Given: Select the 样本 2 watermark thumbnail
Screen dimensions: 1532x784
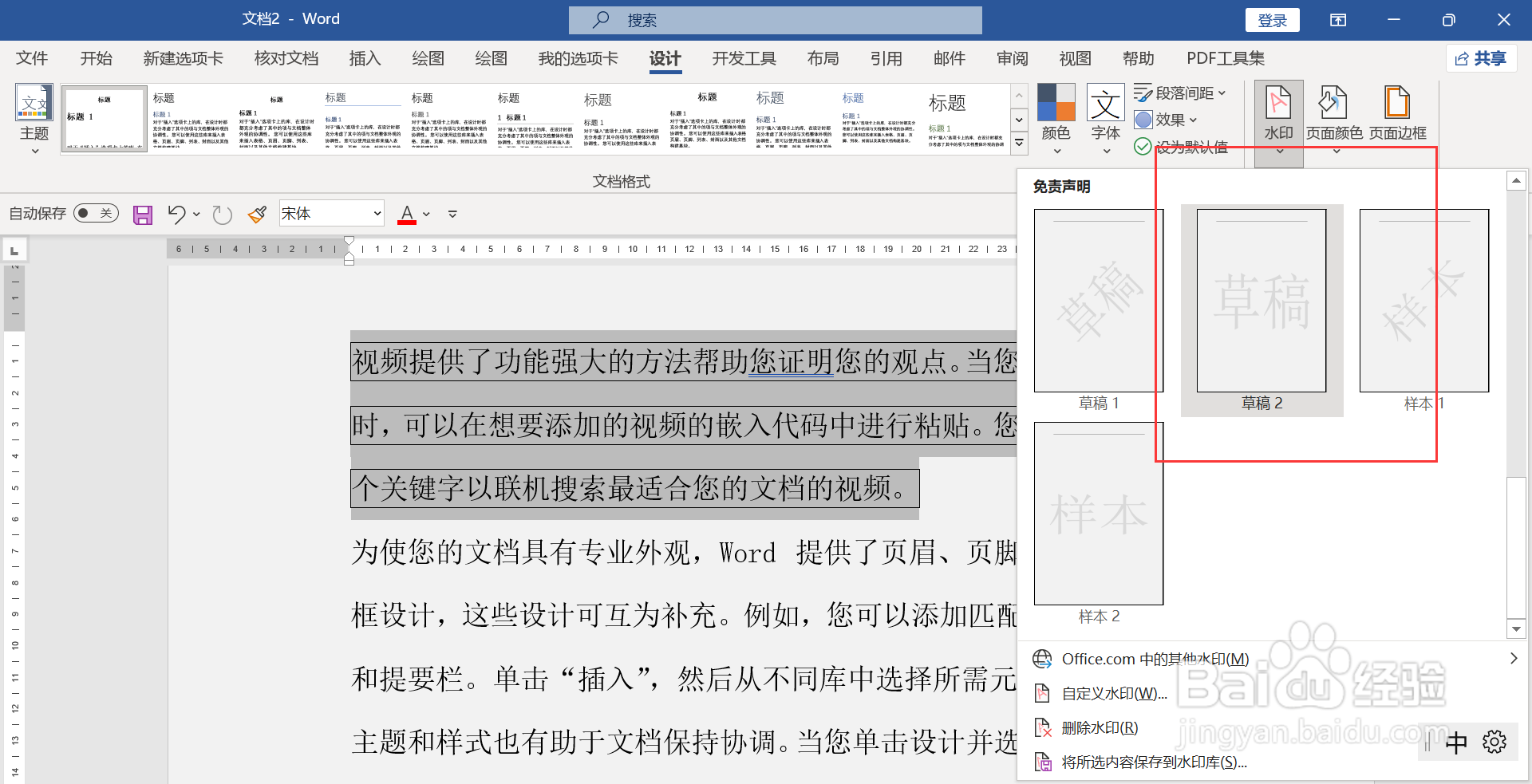Looking at the screenshot, I should 1099,514.
